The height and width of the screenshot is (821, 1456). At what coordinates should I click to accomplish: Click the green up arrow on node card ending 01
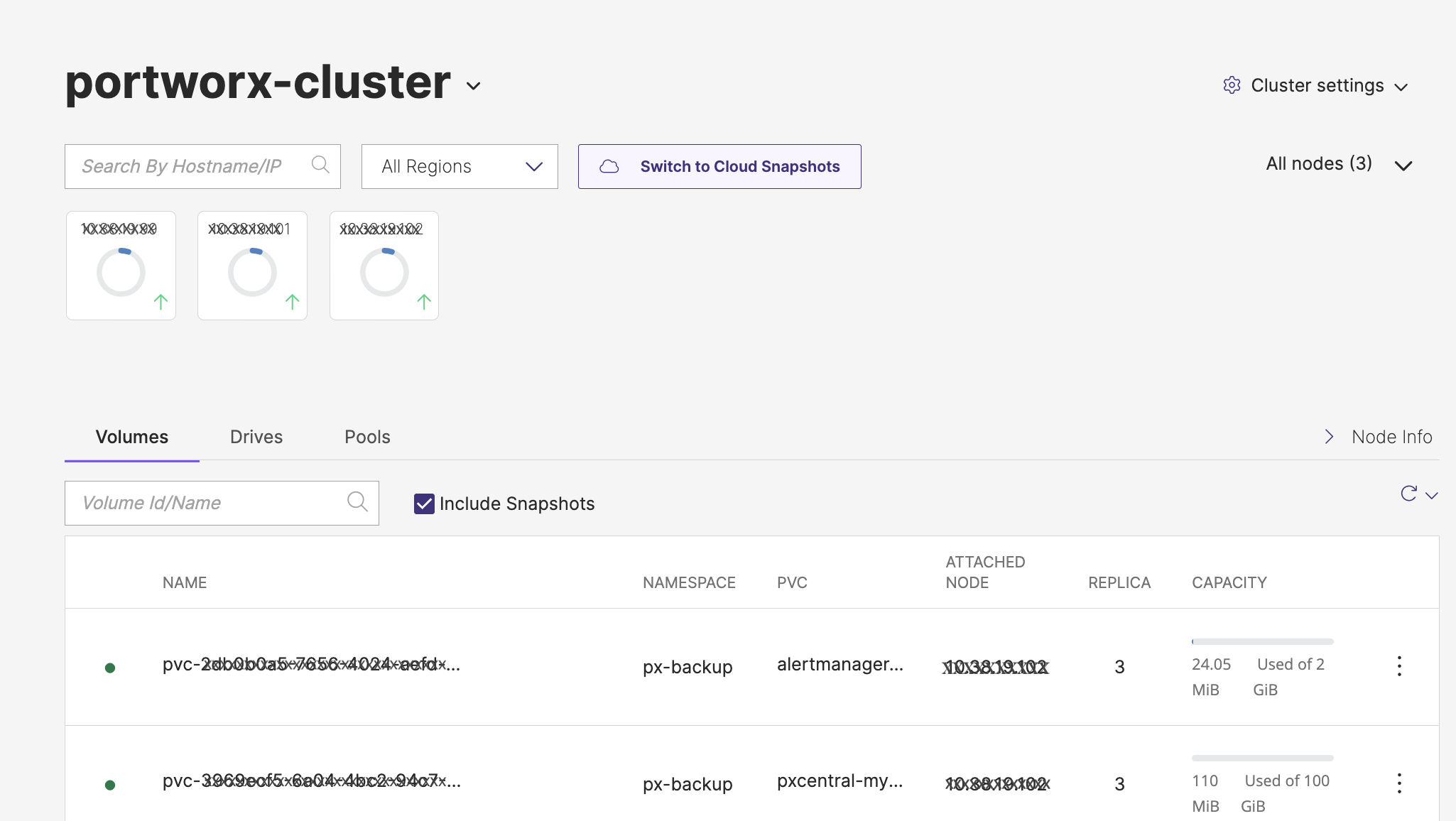292,302
